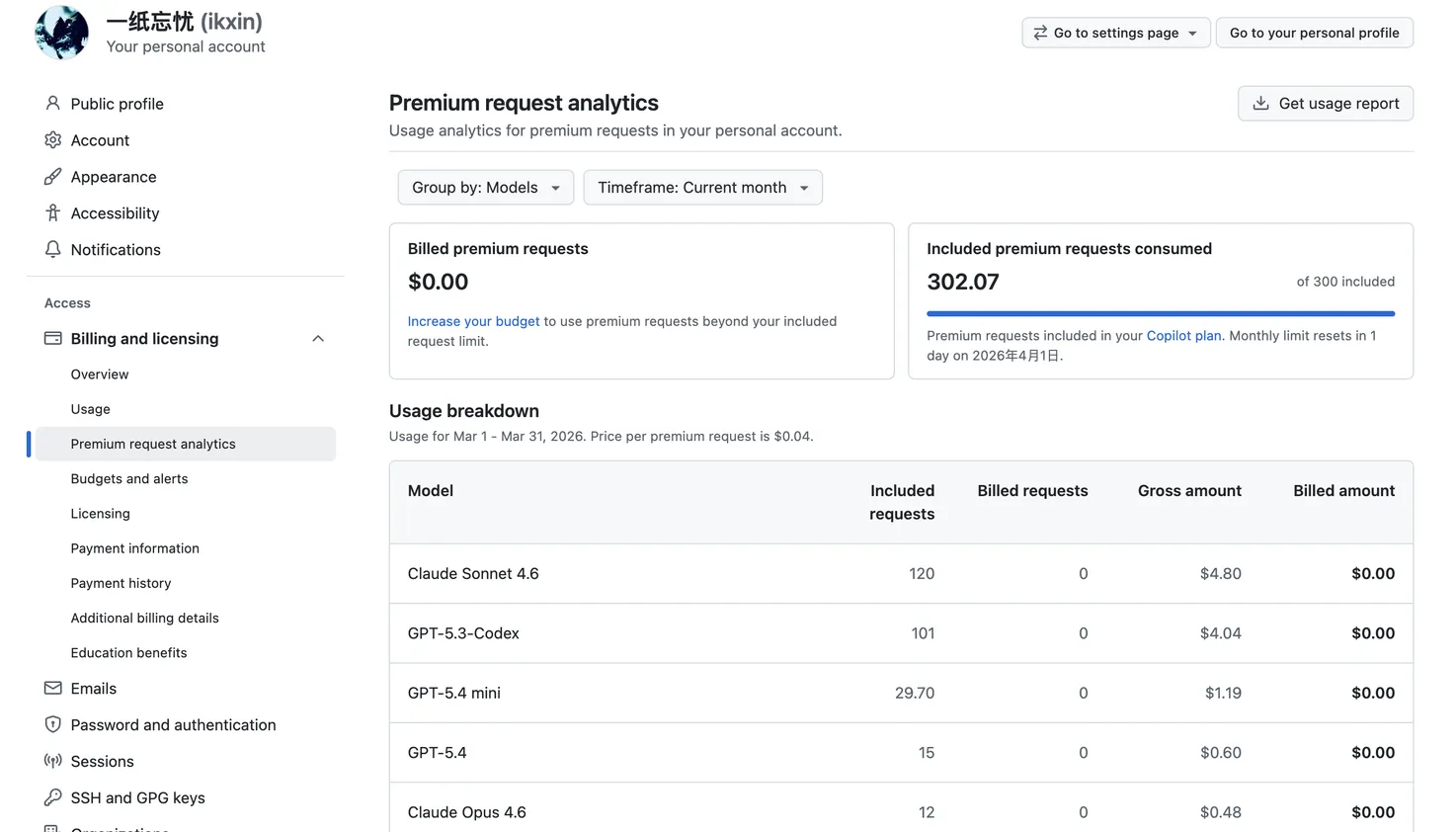
Task: Open Payment information
Action: tap(135, 548)
